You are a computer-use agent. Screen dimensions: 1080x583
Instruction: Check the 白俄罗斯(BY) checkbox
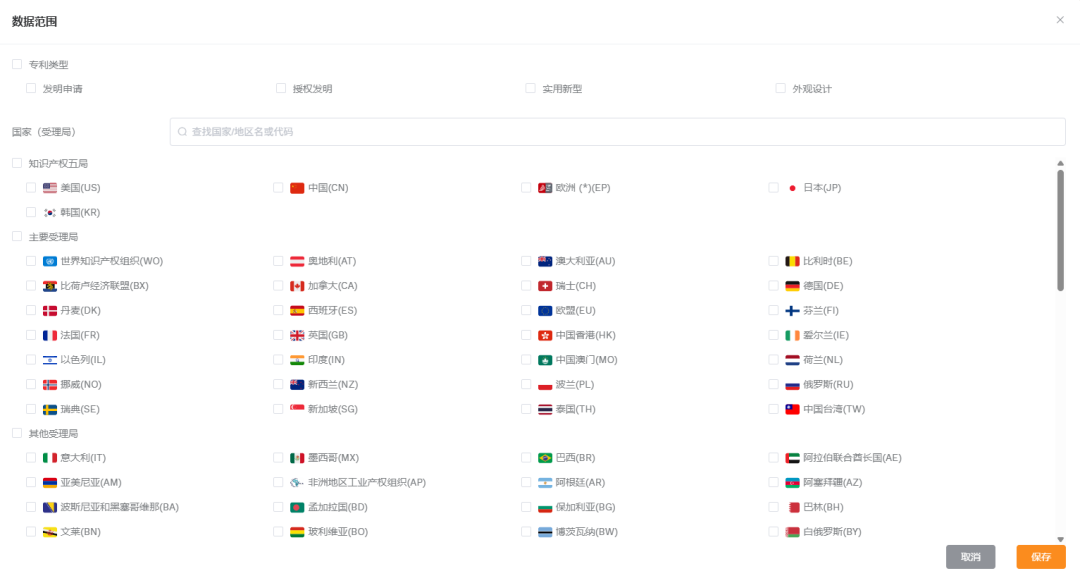pyautogui.click(x=773, y=531)
